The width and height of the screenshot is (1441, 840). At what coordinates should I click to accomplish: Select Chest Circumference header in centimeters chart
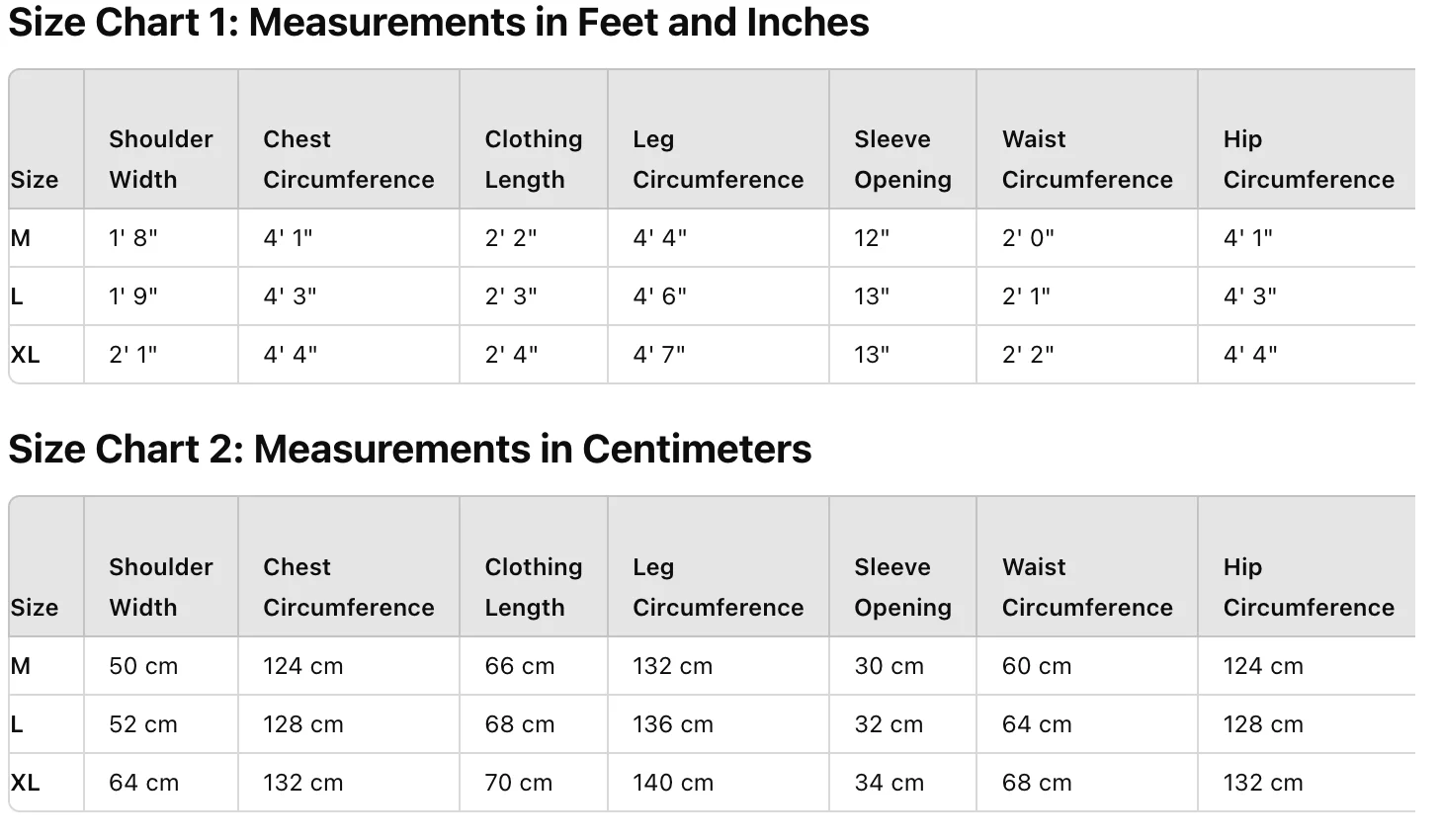pyautogui.click(x=348, y=587)
